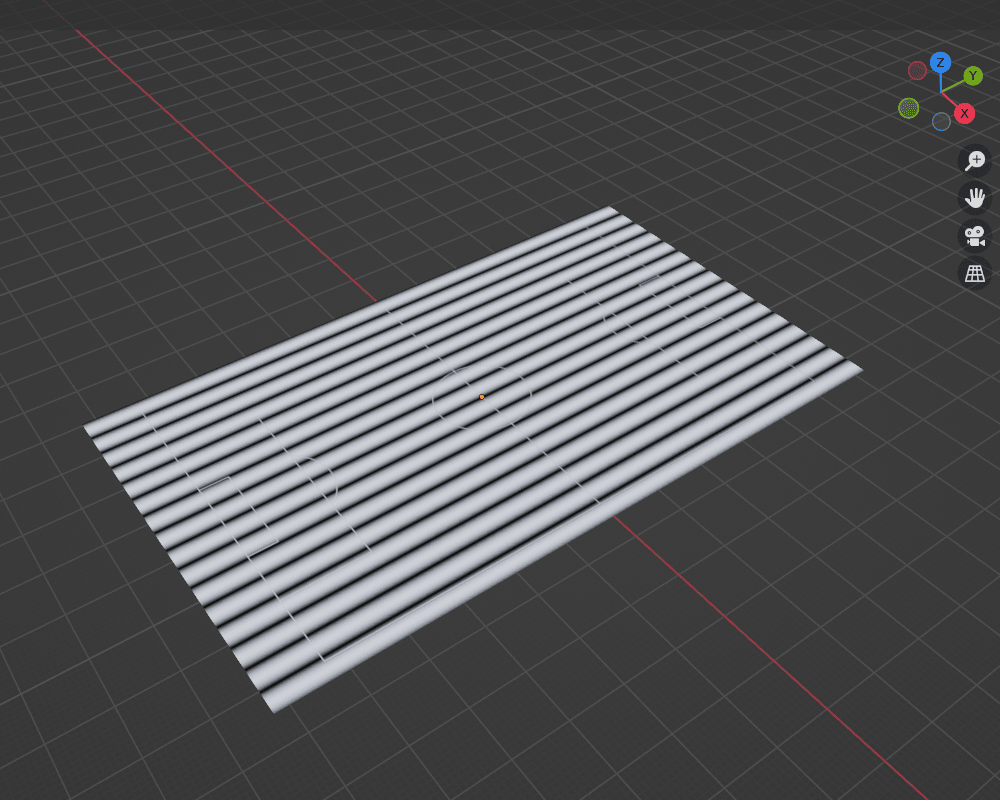This screenshot has width=1000, height=800.
Task: Click the red X axis gizmo handle
Action: [964, 114]
